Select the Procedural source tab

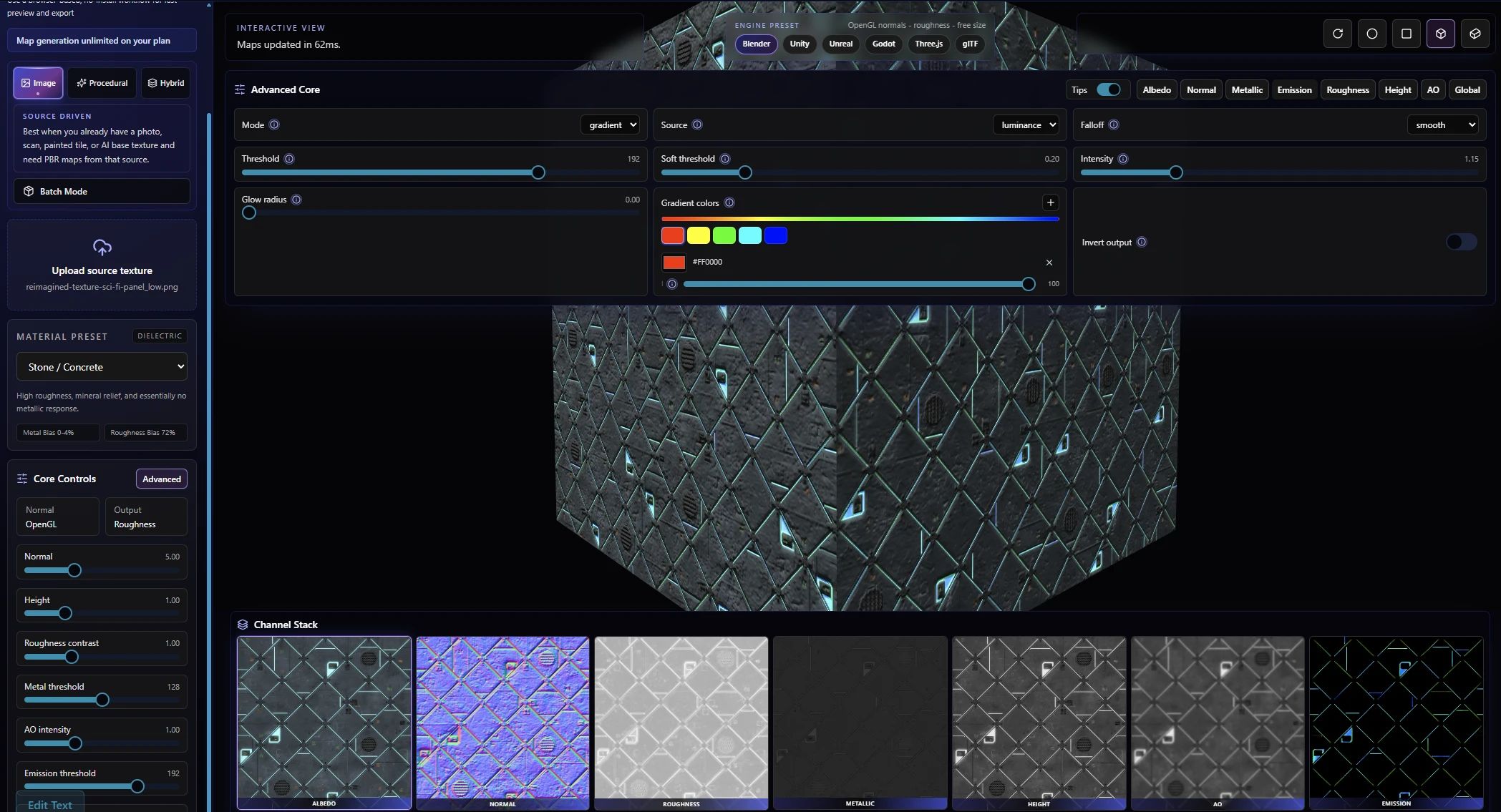(102, 83)
